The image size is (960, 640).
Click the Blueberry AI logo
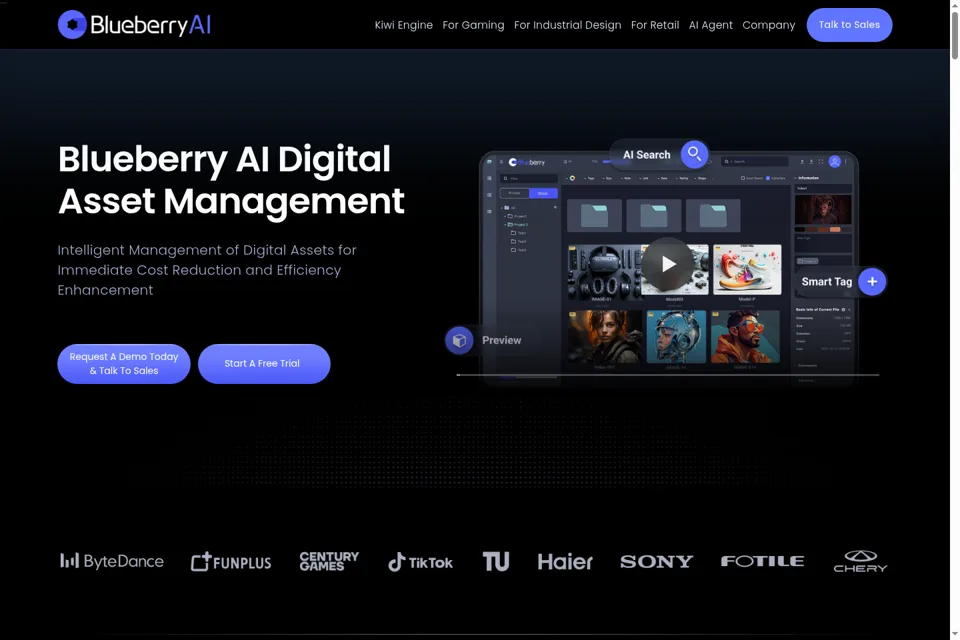(134, 24)
